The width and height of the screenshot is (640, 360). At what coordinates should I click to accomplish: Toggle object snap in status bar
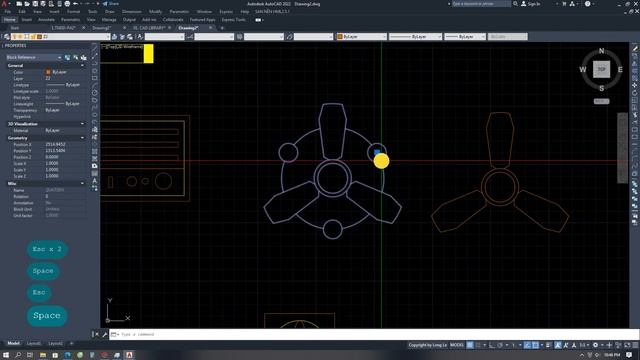coord(536,345)
